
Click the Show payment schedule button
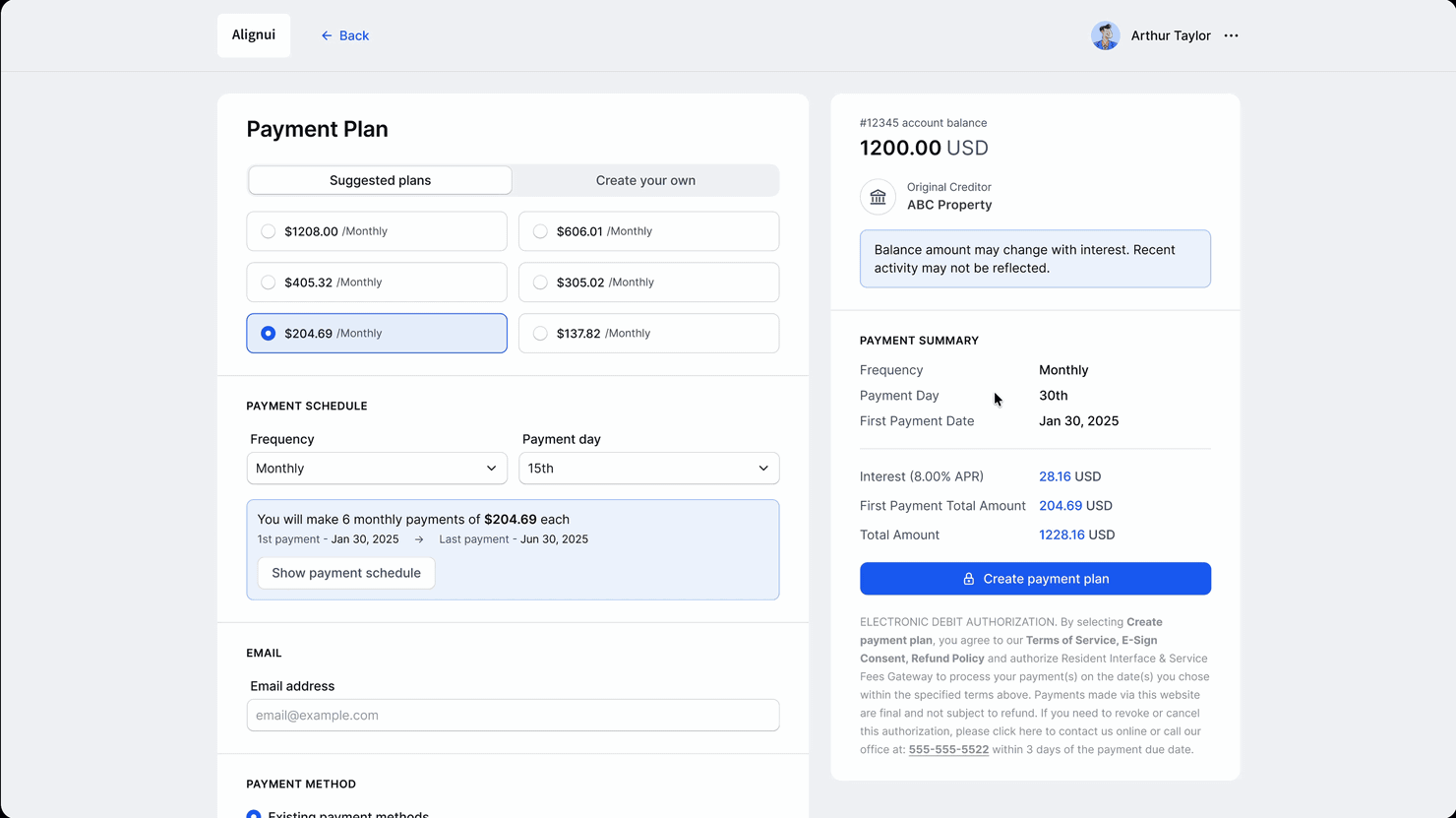click(x=346, y=573)
